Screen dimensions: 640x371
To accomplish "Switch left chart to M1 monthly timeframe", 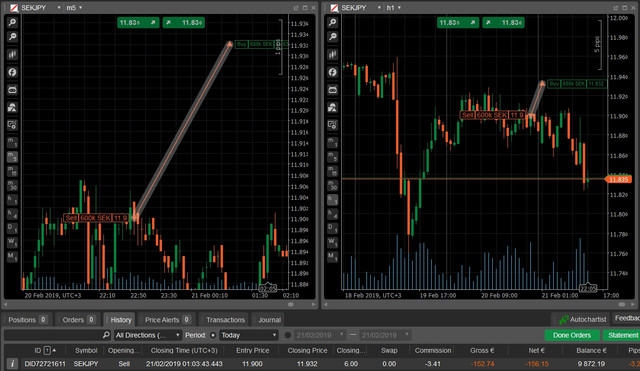I will click(x=12, y=256).
